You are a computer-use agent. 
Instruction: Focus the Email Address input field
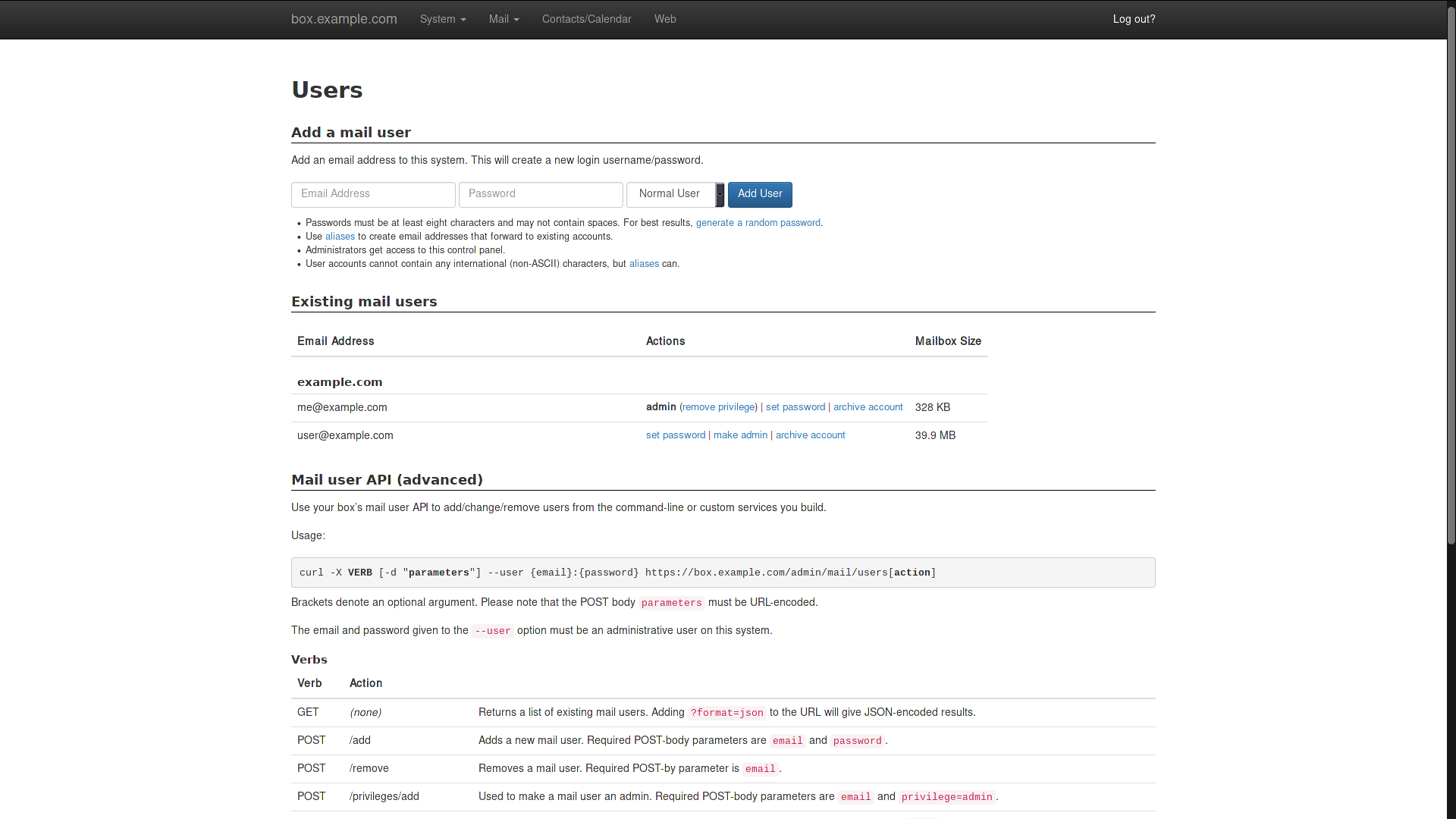[x=373, y=194]
